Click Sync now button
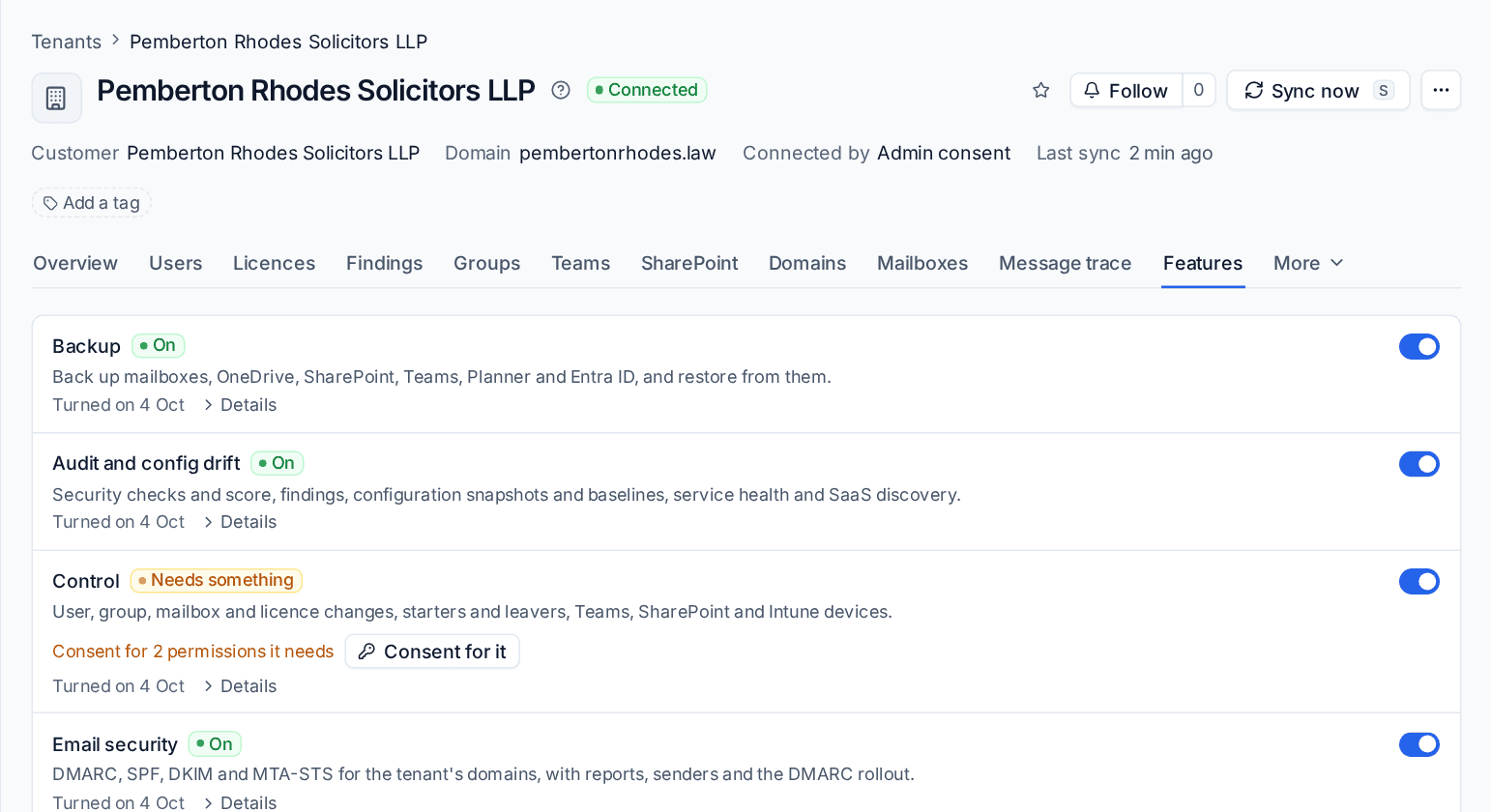This screenshot has width=1491, height=812. 1318,90
